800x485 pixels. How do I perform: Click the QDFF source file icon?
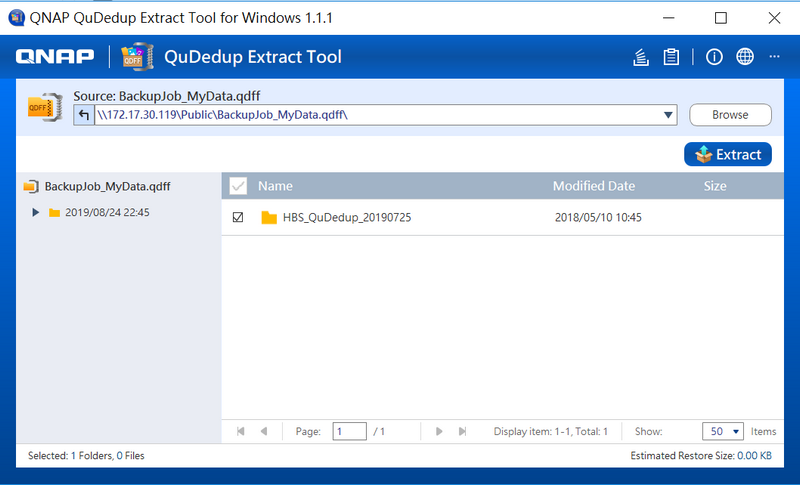pos(45,107)
